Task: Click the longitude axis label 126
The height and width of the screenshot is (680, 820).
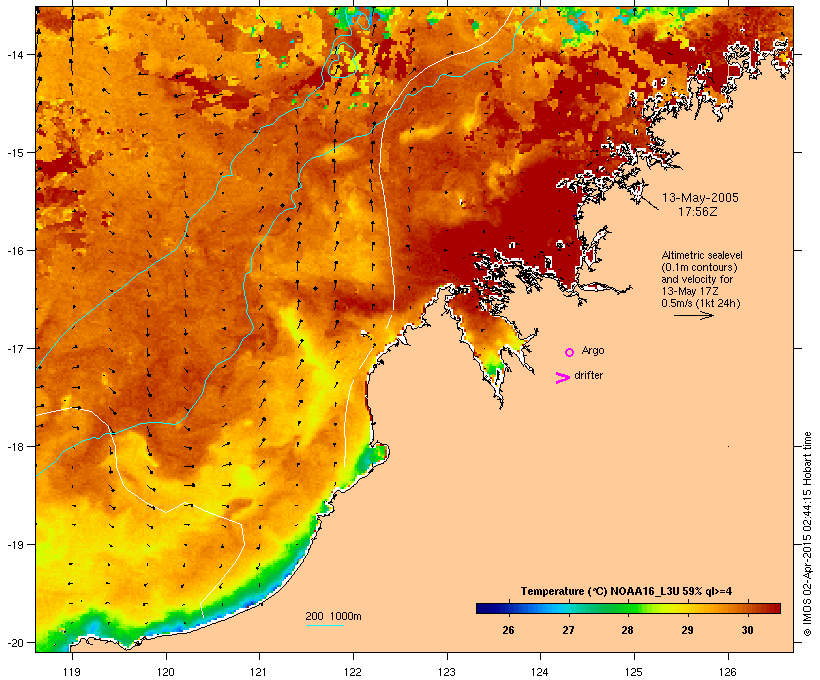Action: pyautogui.click(x=727, y=672)
